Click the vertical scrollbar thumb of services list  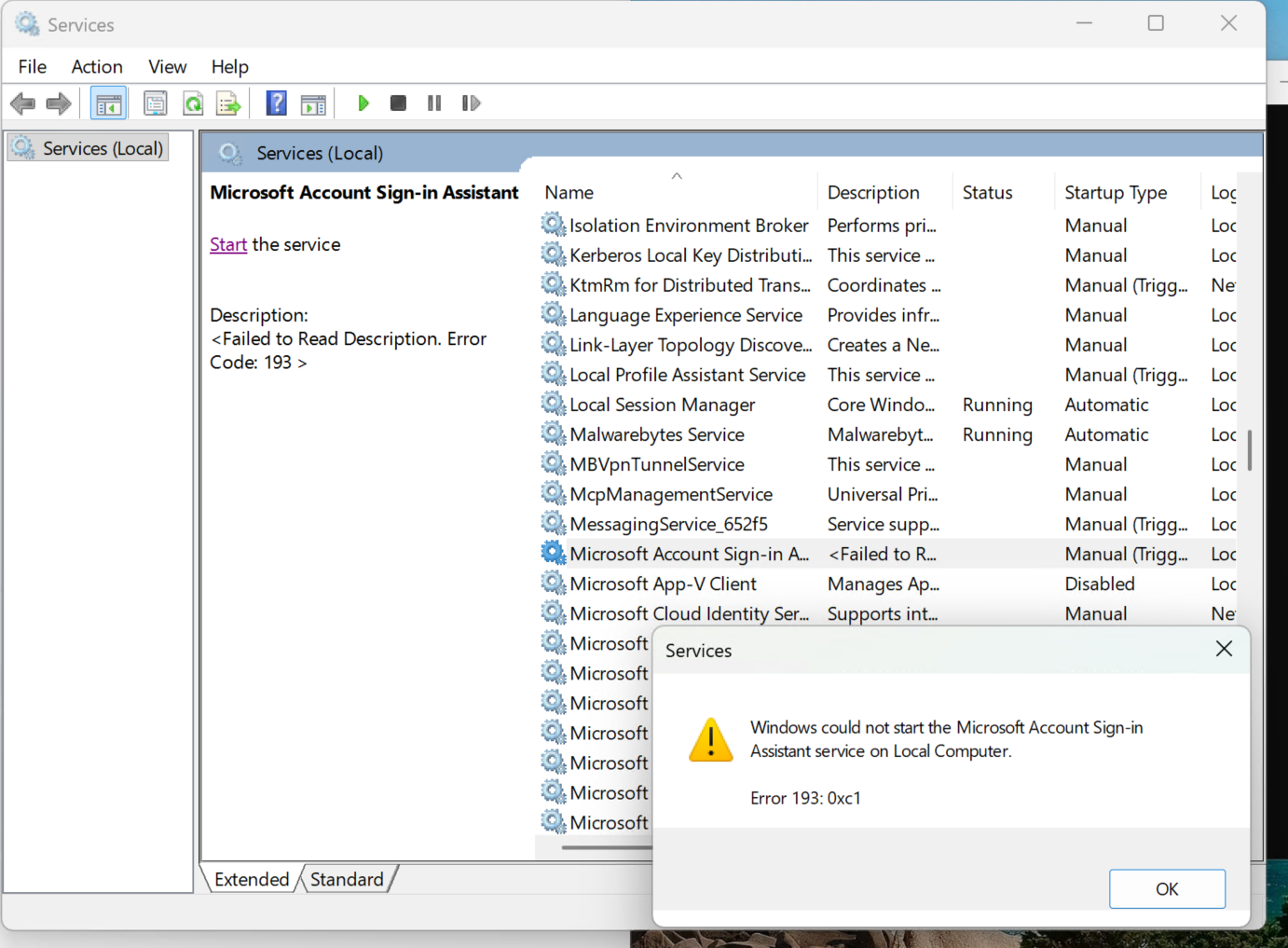[x=1249, y=449]
